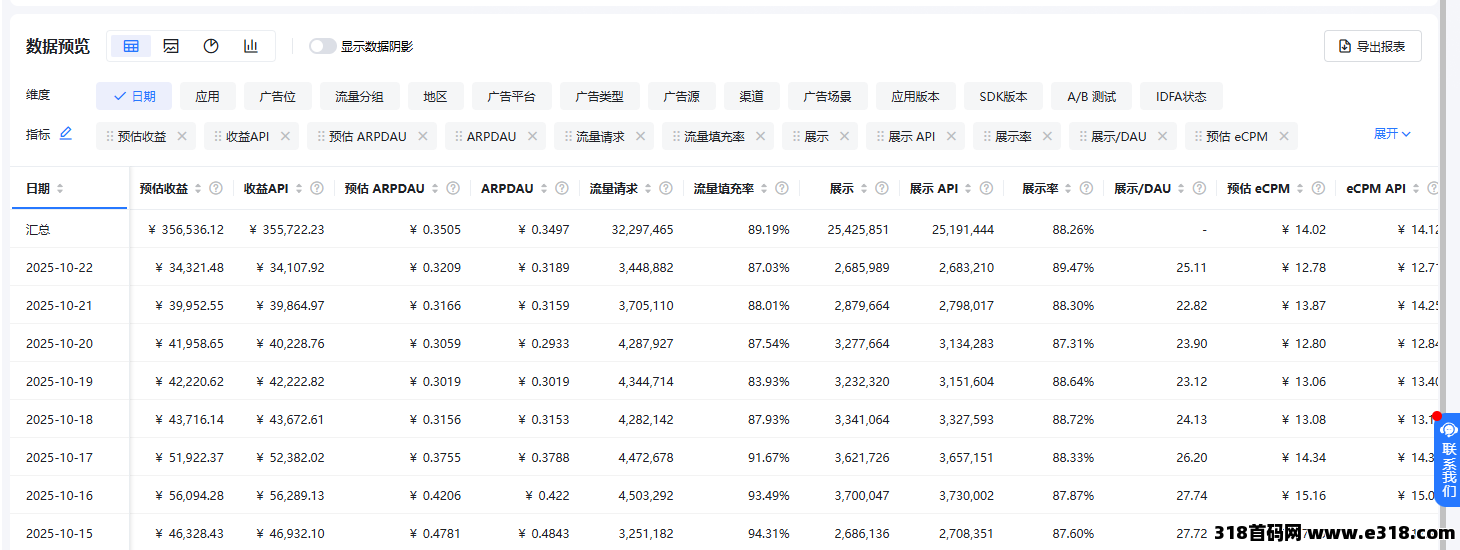The image size is (1460, 550).
Task: Expand metrics list with 展开
Action: [1392, 134]
